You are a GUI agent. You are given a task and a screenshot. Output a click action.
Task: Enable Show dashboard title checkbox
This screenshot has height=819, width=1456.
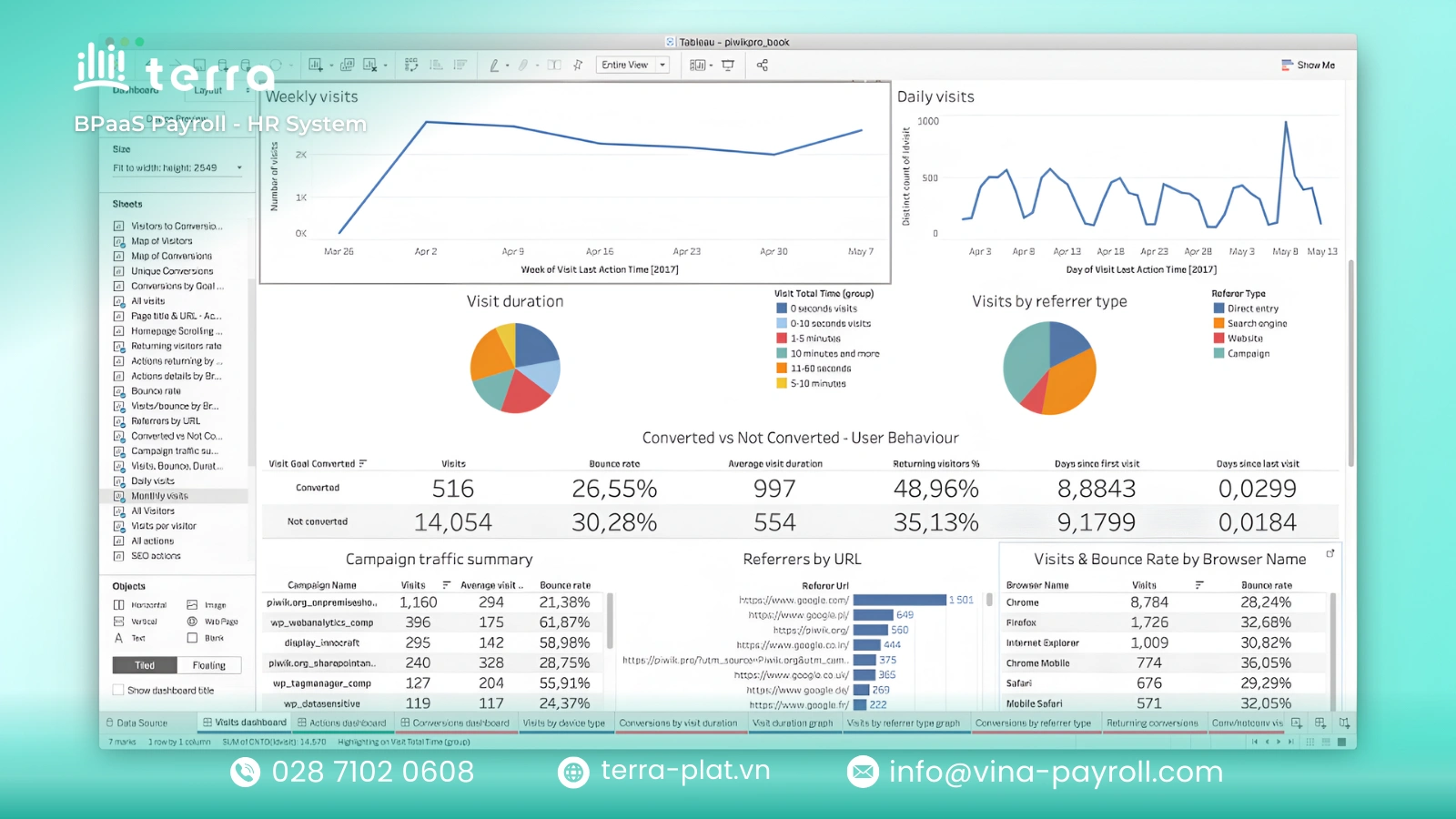coord(118,691)
